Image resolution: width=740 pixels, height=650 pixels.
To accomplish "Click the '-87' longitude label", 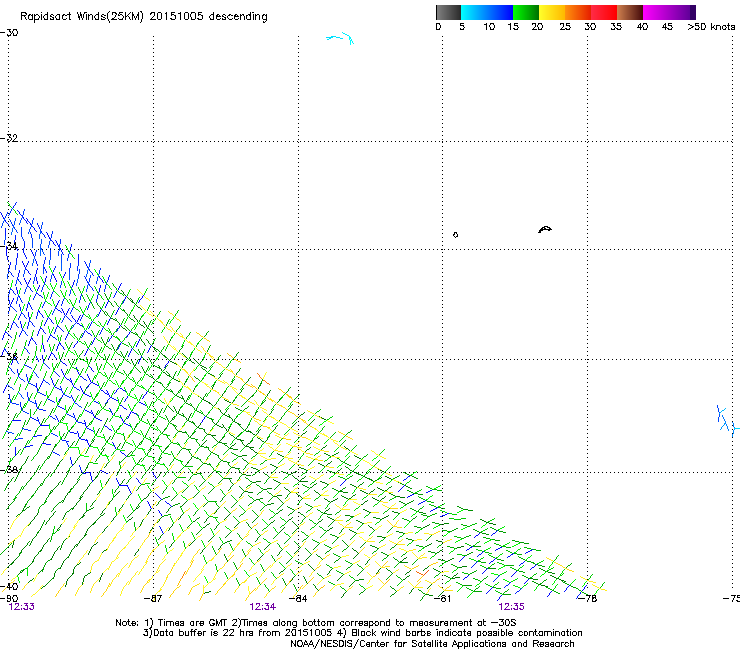I will coord(153,599).
